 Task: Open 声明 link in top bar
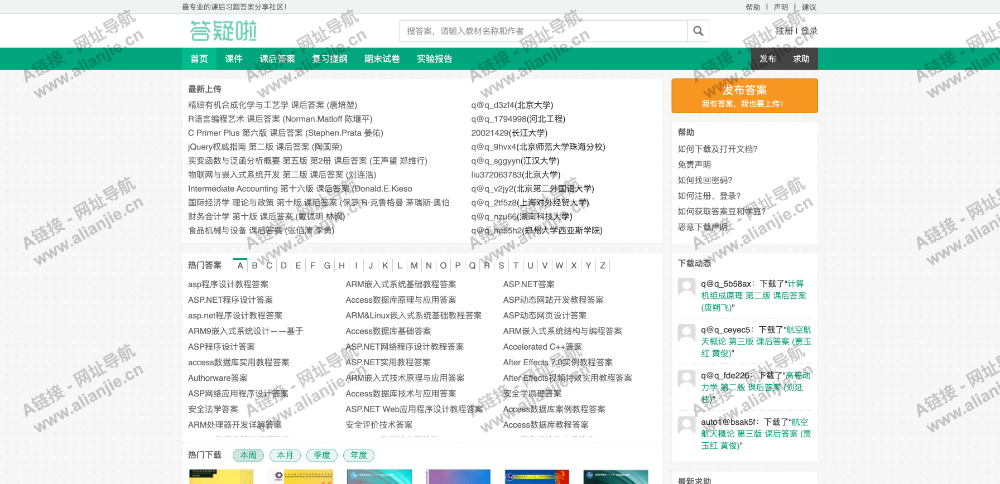click(781, 7)
